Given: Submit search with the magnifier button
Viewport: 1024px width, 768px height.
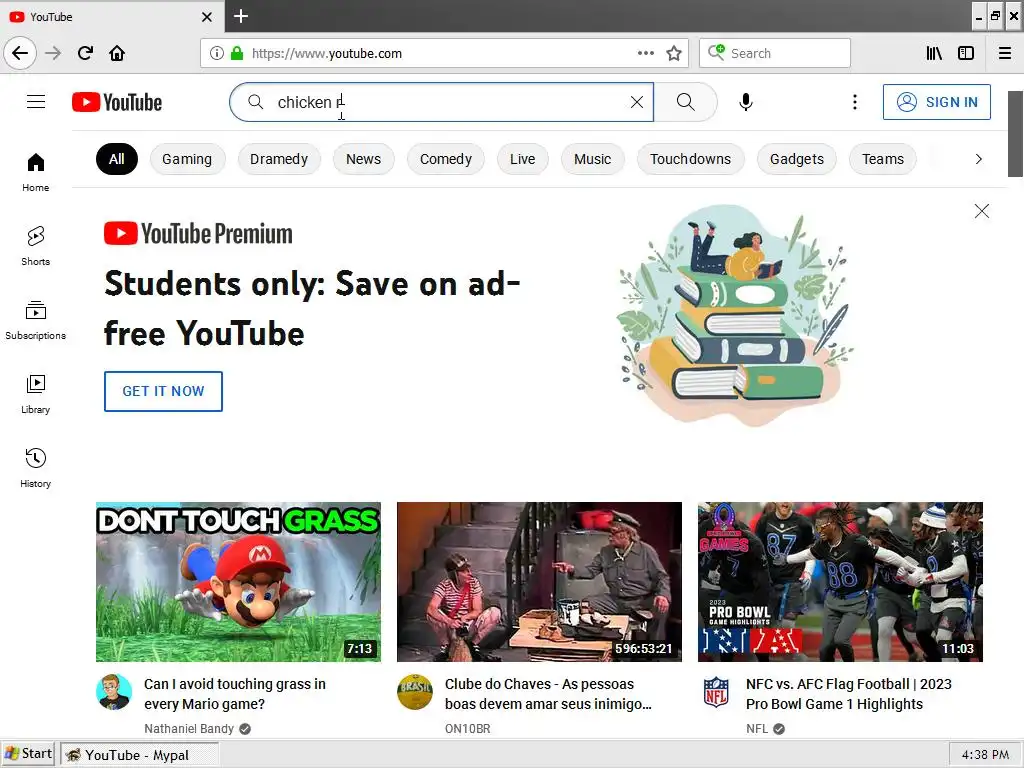Looking at the screenshot, I should pos(685,102).
